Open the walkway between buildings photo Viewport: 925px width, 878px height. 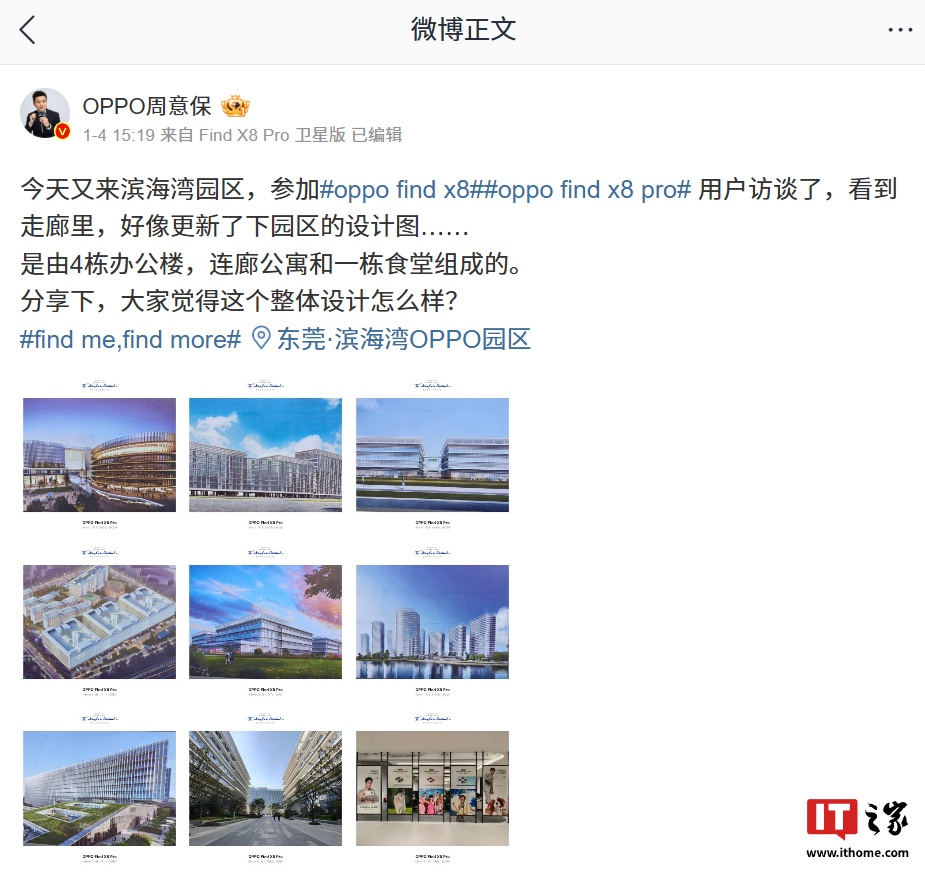click(x=265, y=788)
